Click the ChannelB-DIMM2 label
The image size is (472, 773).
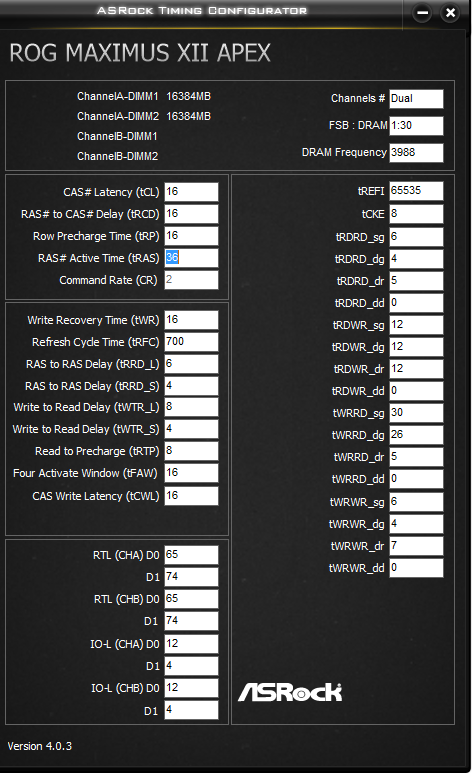point(117,156)
